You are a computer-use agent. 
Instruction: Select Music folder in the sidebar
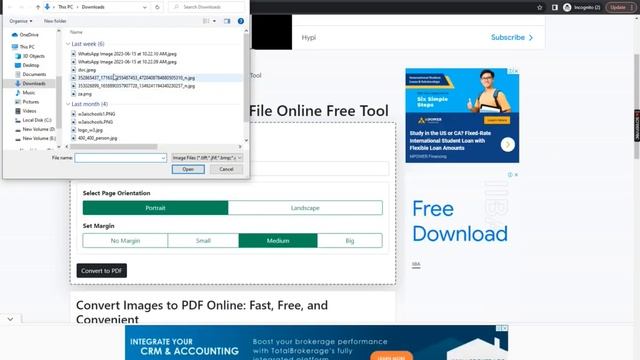point(25,93)
